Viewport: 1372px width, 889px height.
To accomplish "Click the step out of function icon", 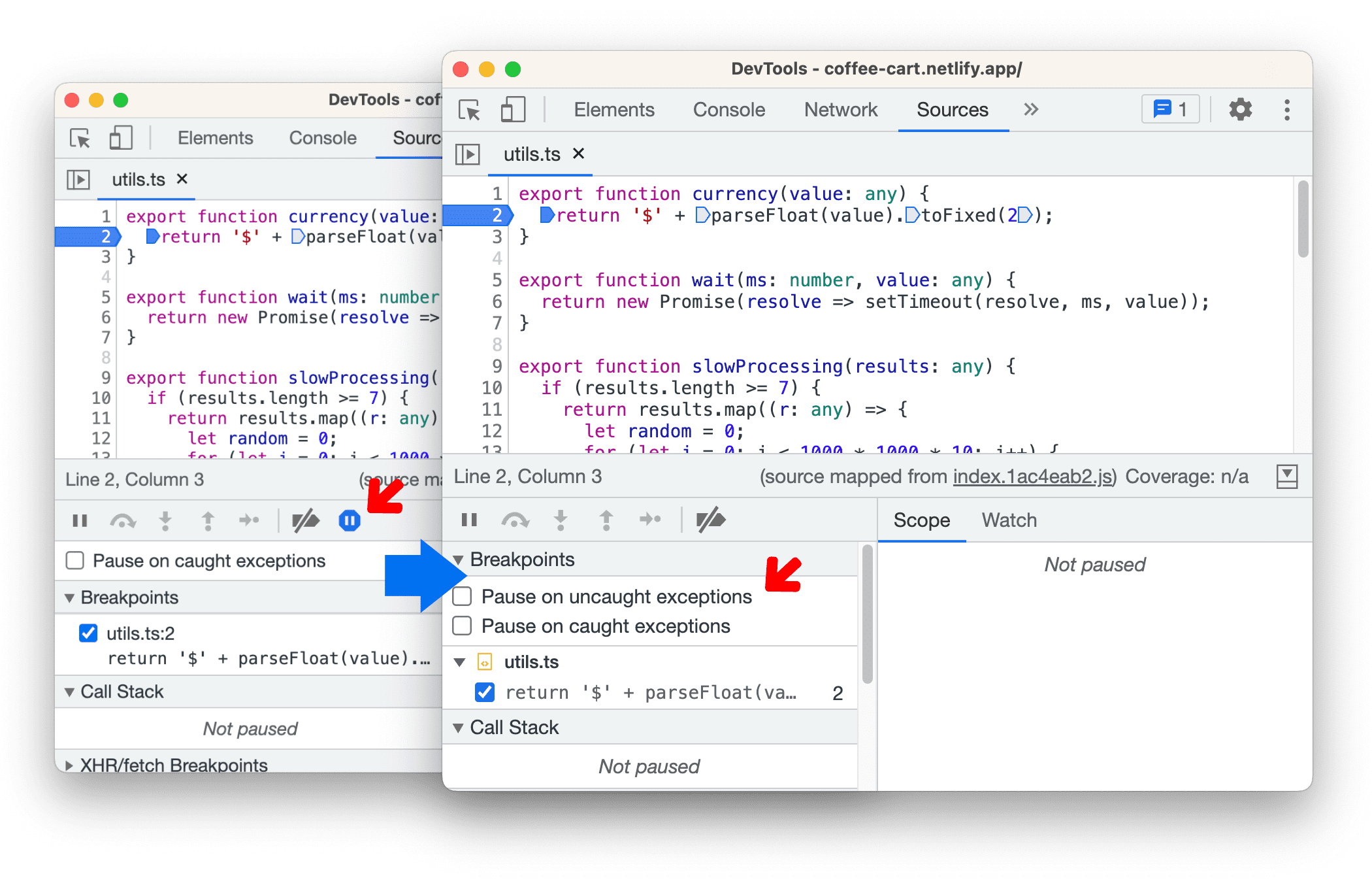I will (607, 521).
